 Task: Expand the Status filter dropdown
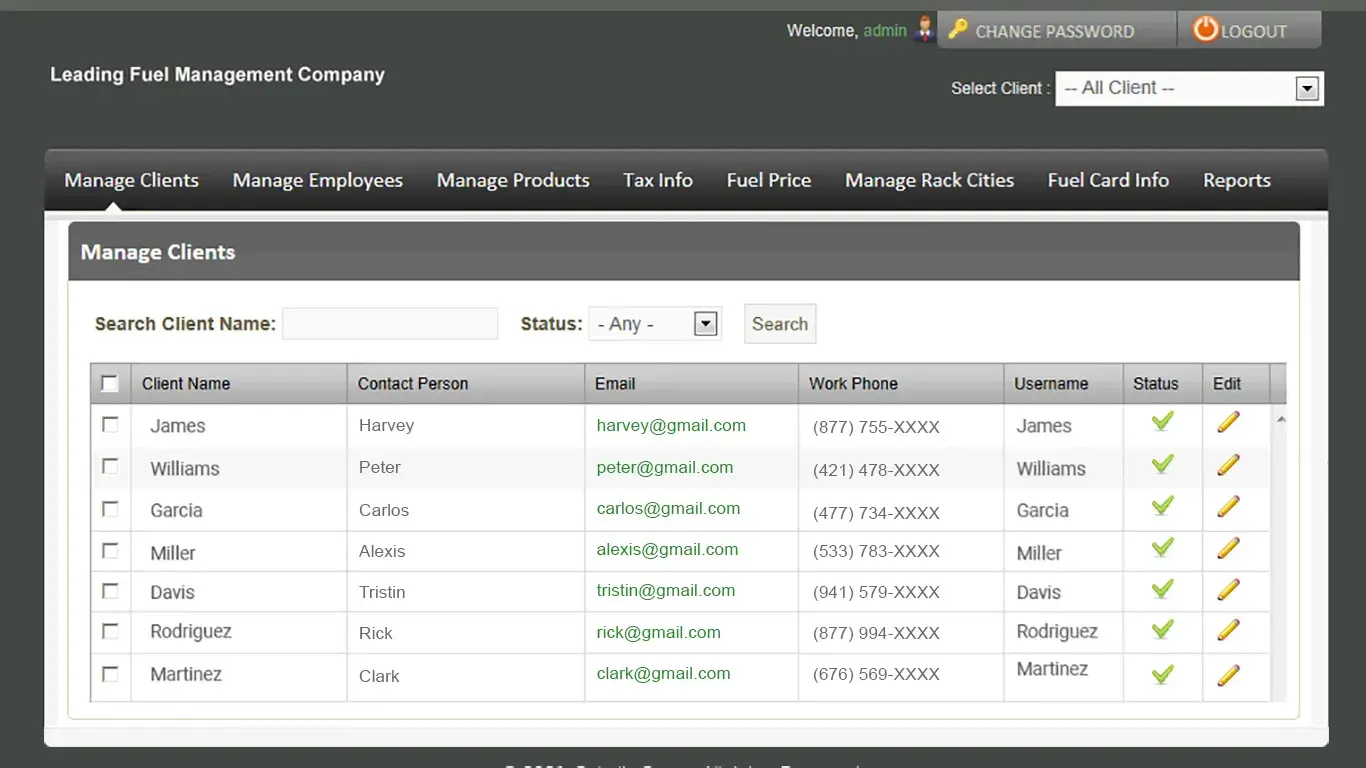tap(655, 324)
